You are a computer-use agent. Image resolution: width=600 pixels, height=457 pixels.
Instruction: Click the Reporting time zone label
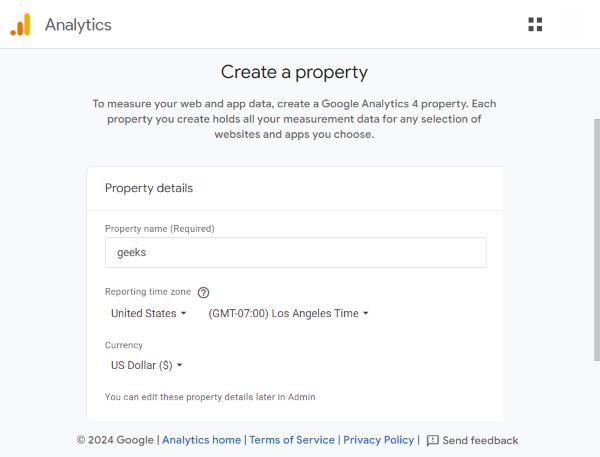pyautogui.click(x=148, y=292)
